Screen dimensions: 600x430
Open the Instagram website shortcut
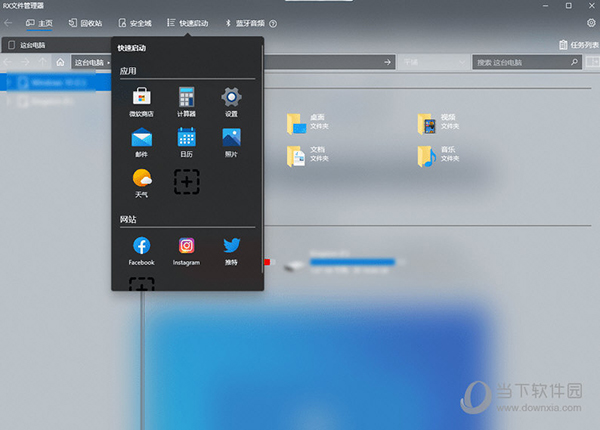(186, 251)
